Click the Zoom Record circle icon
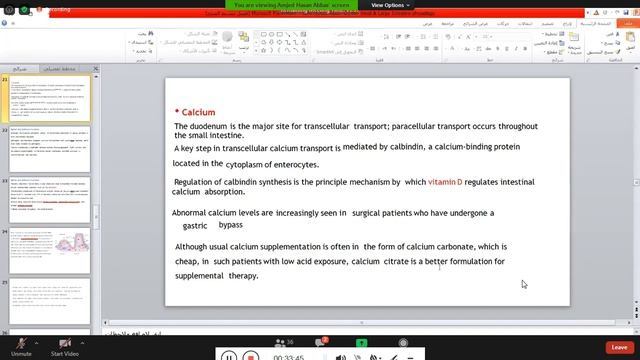The width and height of the screenshot is (640, 360). 403,343
